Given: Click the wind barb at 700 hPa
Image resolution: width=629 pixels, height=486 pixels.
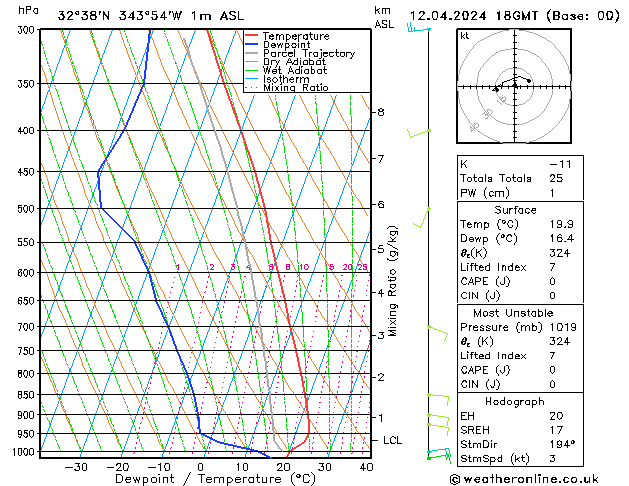Looking at the screenshot, I should click(x=438, y=333).
